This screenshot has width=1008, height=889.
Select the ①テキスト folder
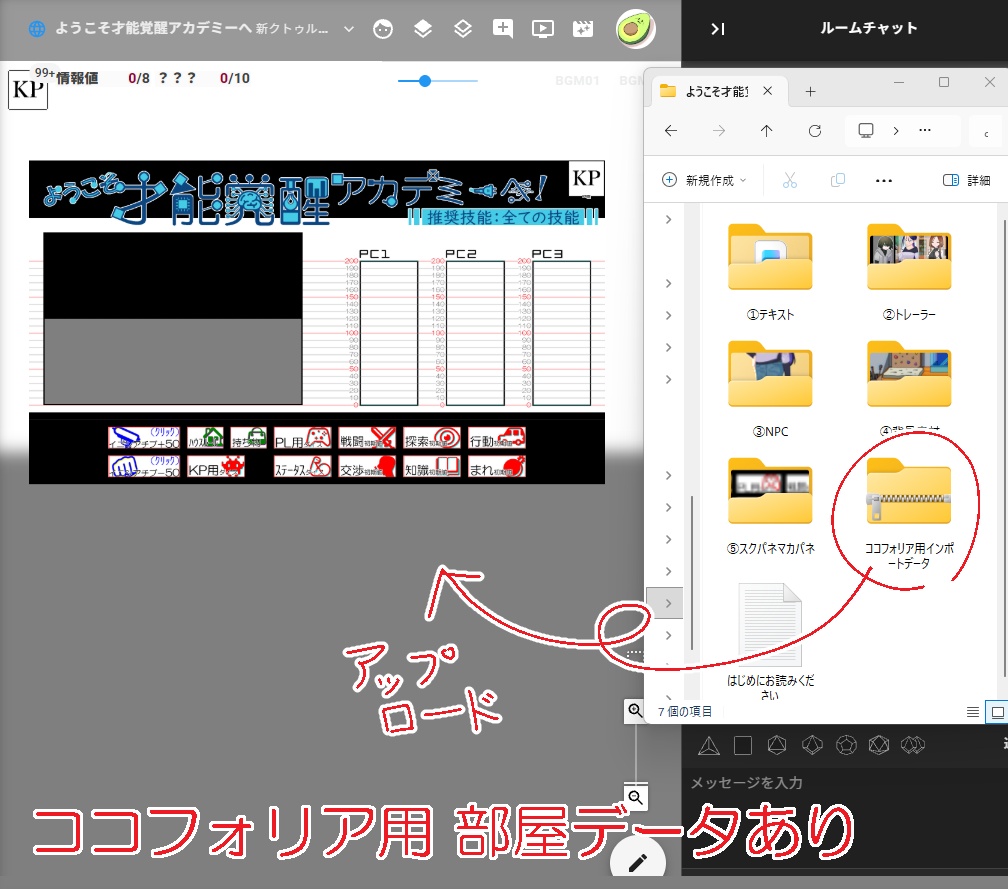[x=770, y=271]
